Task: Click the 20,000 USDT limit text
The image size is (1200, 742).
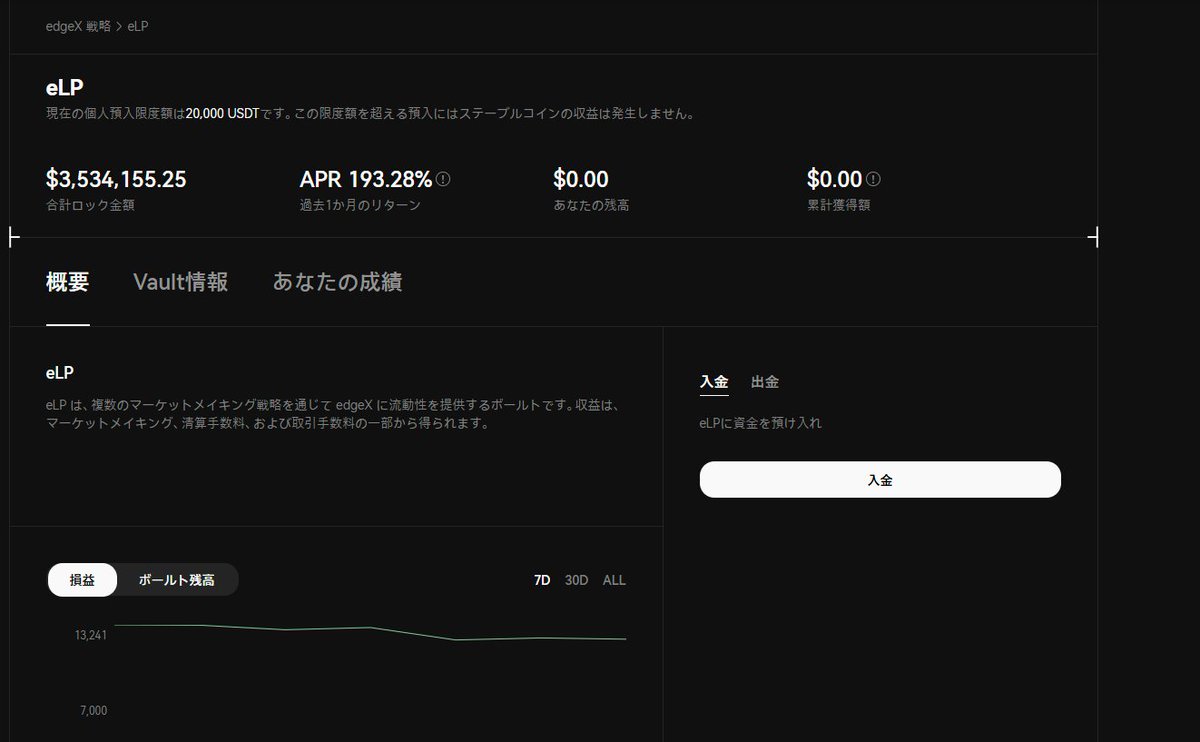Action: point(222,114)
